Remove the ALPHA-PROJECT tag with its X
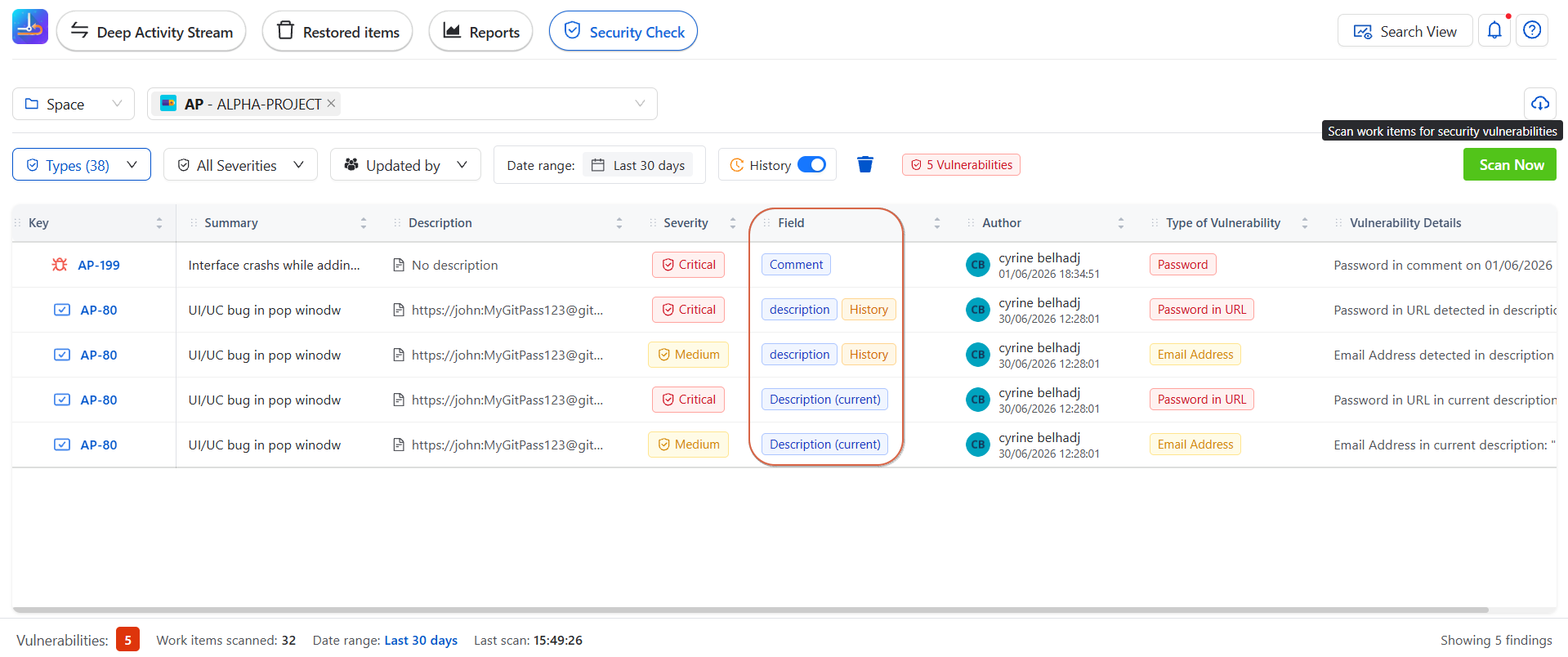Image resolution: width=1568 pixels, height=657 pixels. [x=331, y=103]
